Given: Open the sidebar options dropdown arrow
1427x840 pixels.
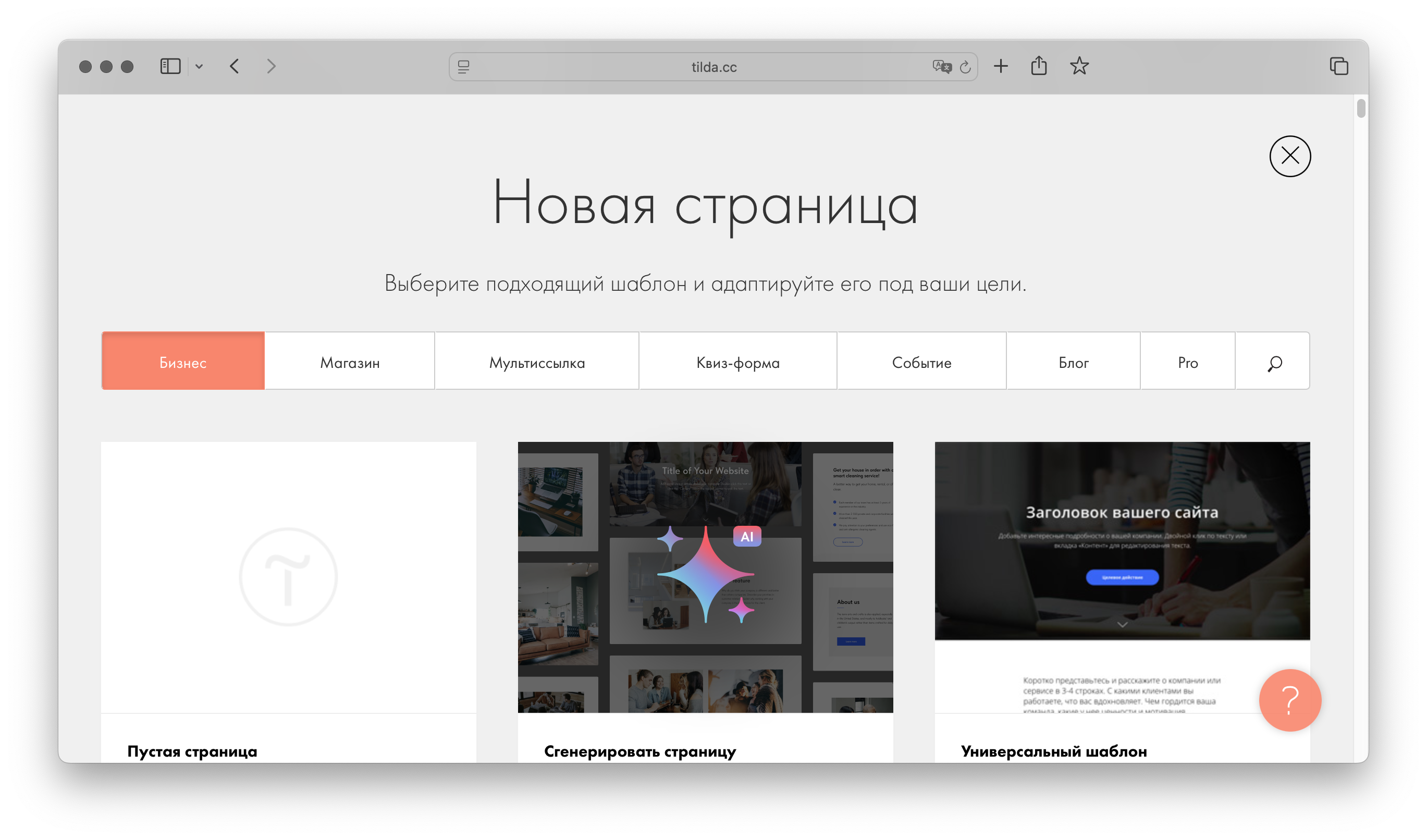Looking at the screenshot, I should pyautogui.click(x=199, y=66).
